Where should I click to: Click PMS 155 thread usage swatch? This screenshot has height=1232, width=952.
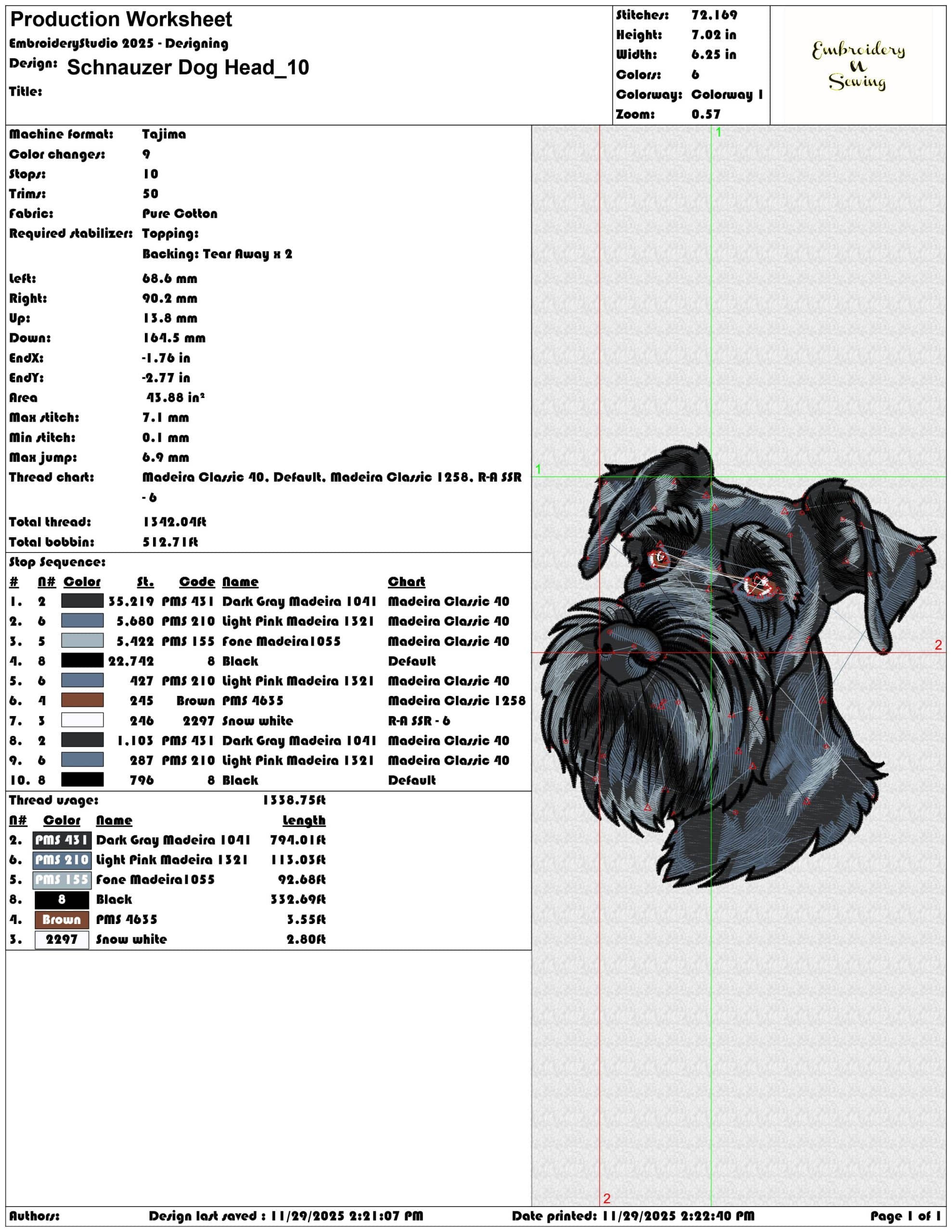click(x=62, y=880)
